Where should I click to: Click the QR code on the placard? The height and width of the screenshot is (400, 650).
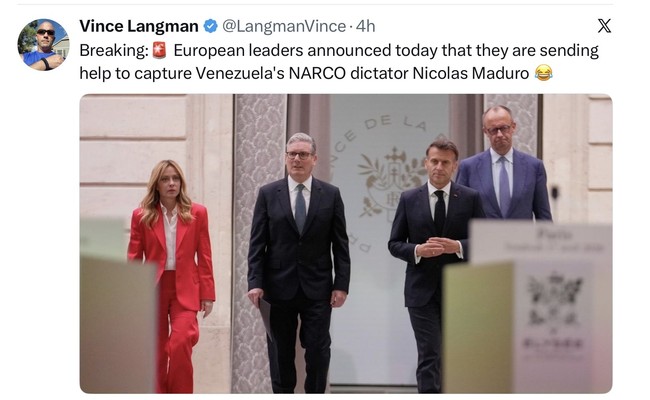coord(555,300)
